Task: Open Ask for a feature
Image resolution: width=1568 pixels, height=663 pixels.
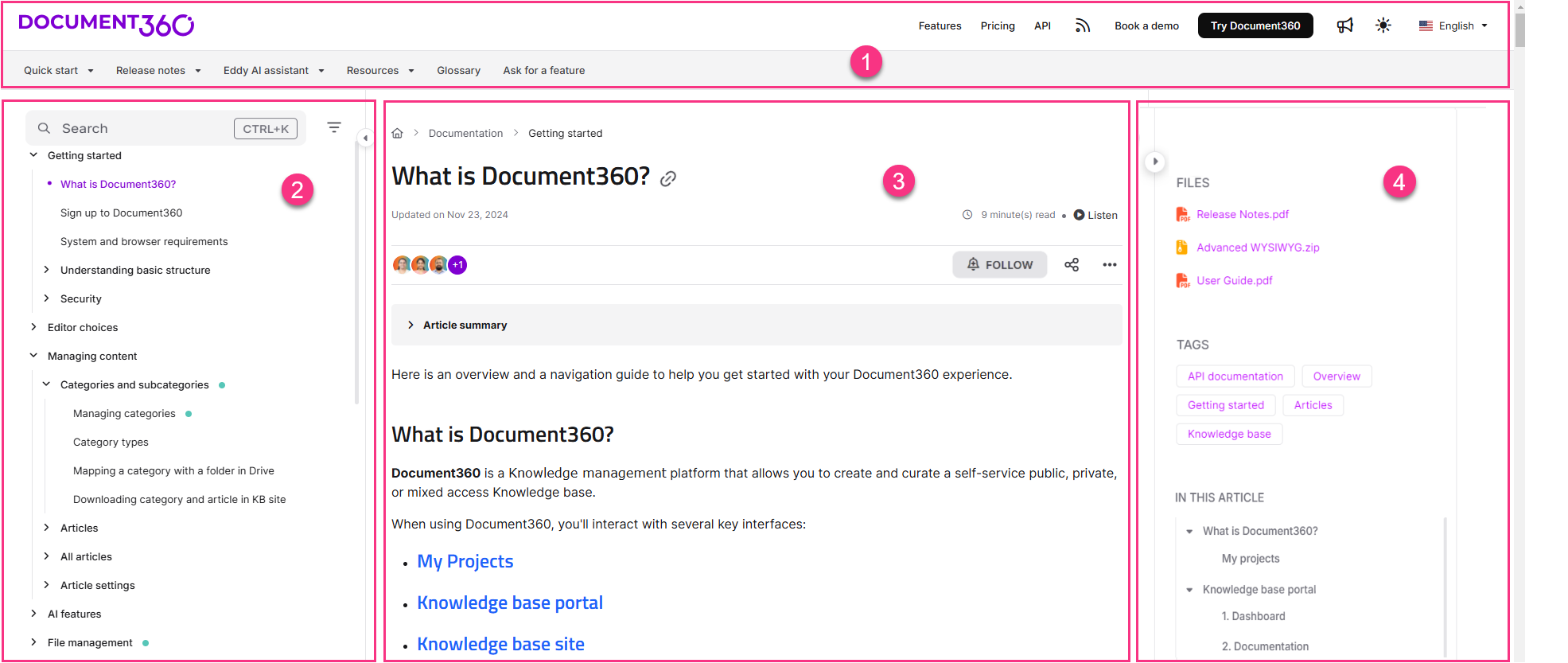Action: (544, 70)
